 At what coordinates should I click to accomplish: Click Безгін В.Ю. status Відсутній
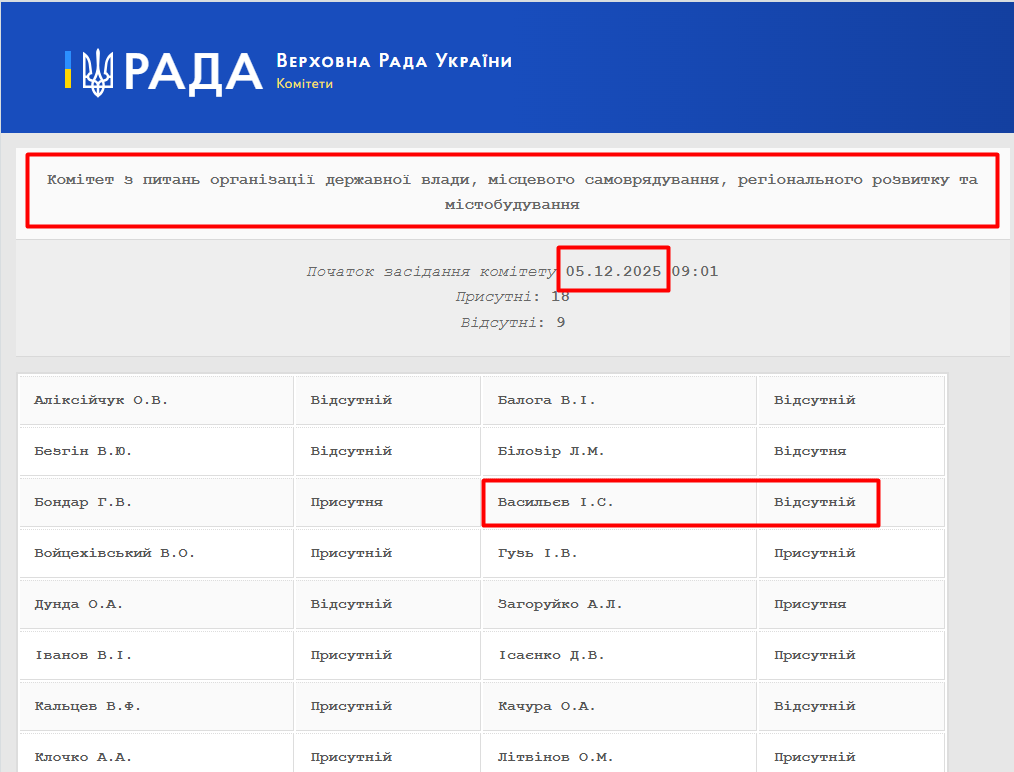coord(351,451)
